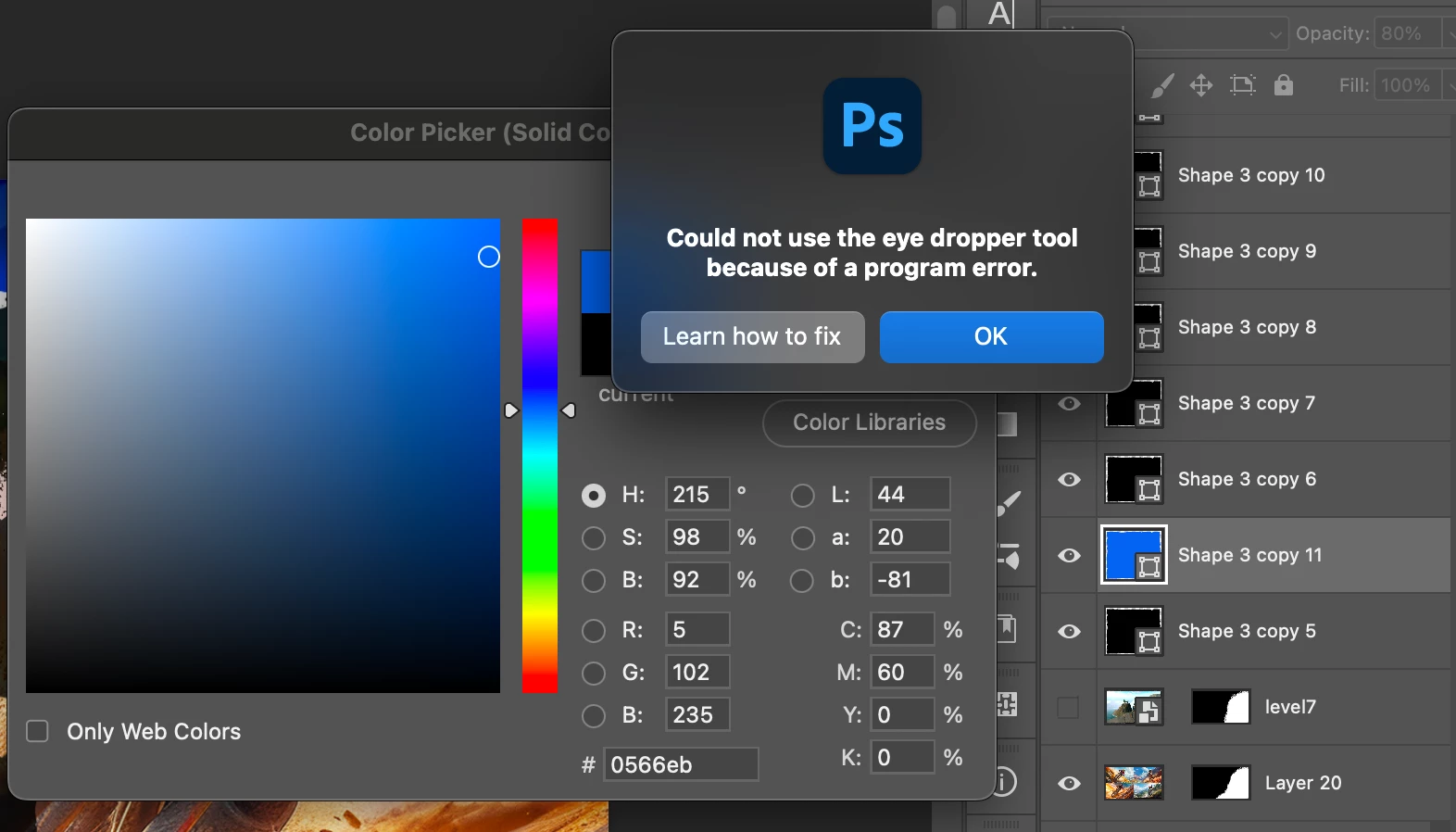Click the new color blue swatch
The height and width of the screenshot is (832, 1456).
point(596,281)
